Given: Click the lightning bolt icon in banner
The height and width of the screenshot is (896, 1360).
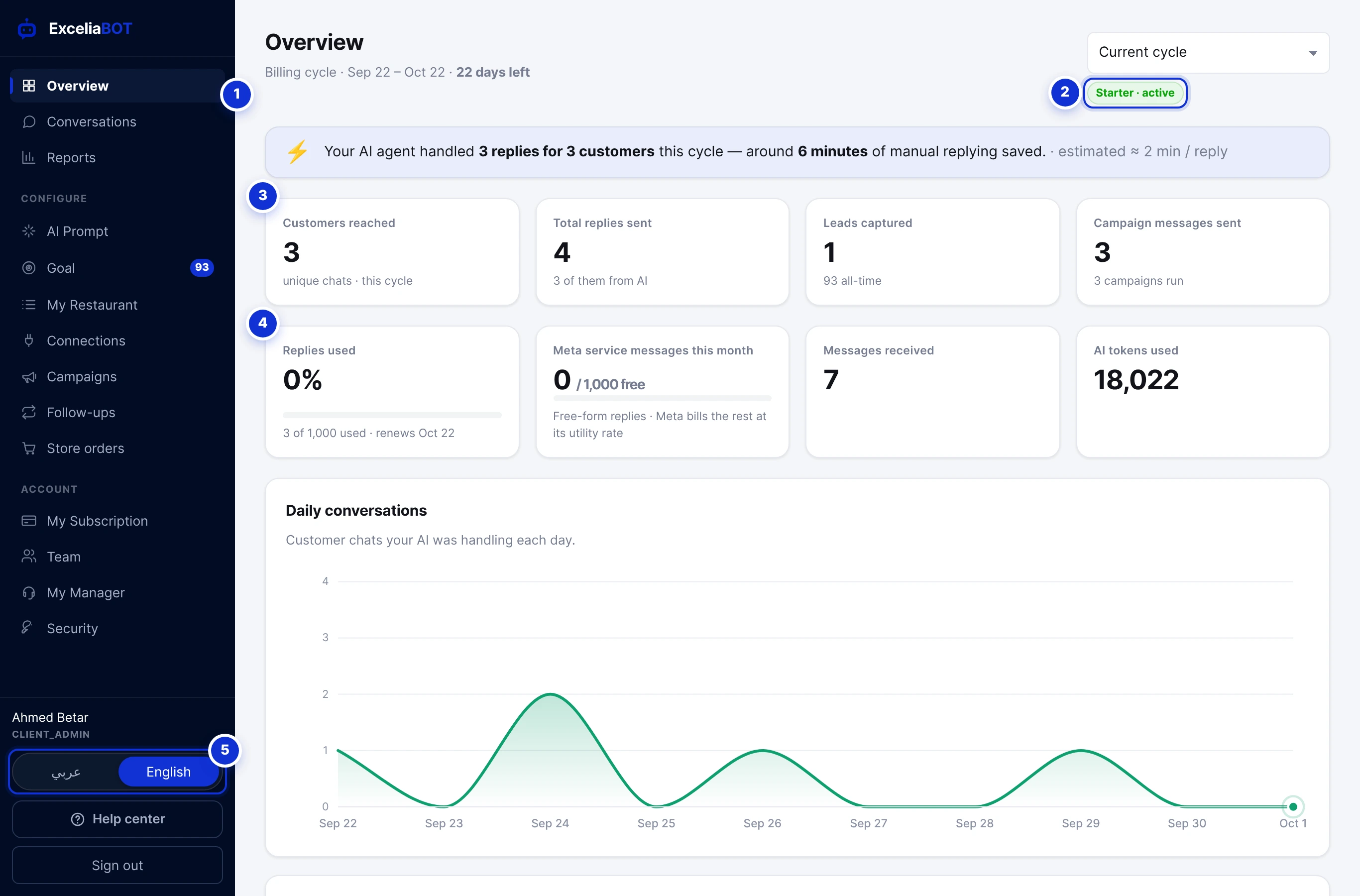Looking at the screenshot, I should [297, 151].
